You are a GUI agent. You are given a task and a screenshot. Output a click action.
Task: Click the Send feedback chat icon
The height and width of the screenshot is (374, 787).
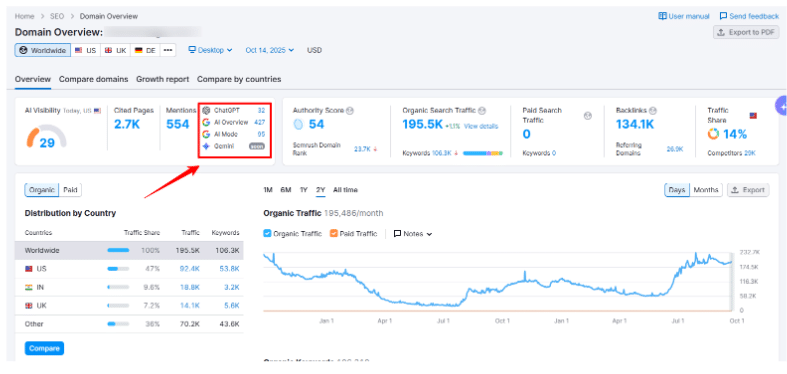tap(723, 16)
